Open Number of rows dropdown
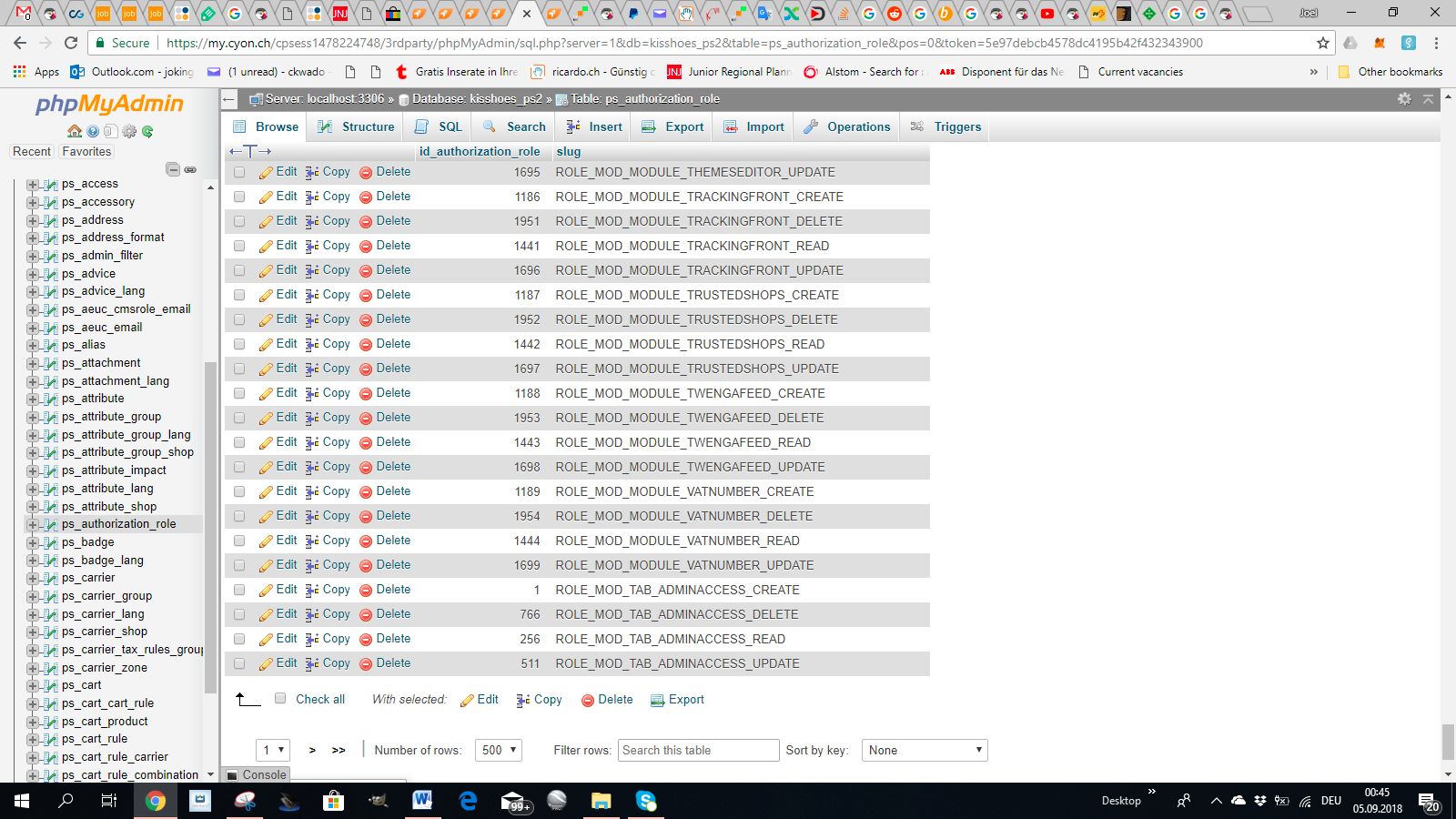The image size is (1456, 819). (500, 750)
